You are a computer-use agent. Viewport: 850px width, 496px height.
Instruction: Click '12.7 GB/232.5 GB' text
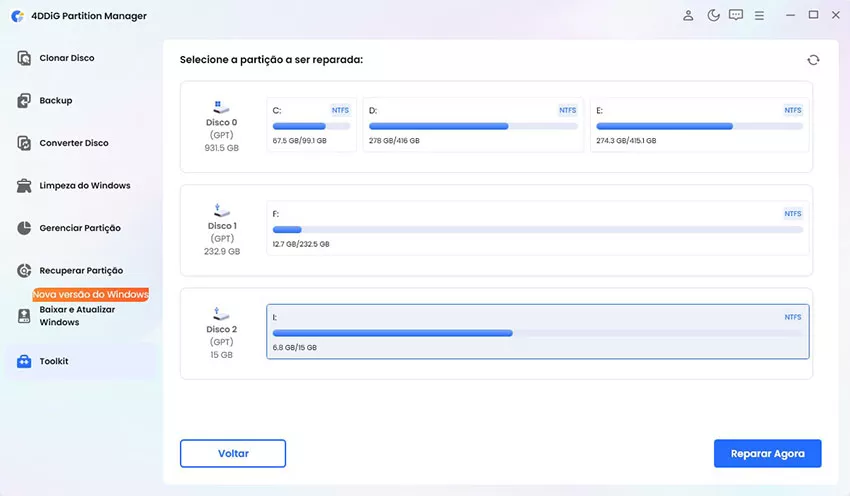coord(301,244)
